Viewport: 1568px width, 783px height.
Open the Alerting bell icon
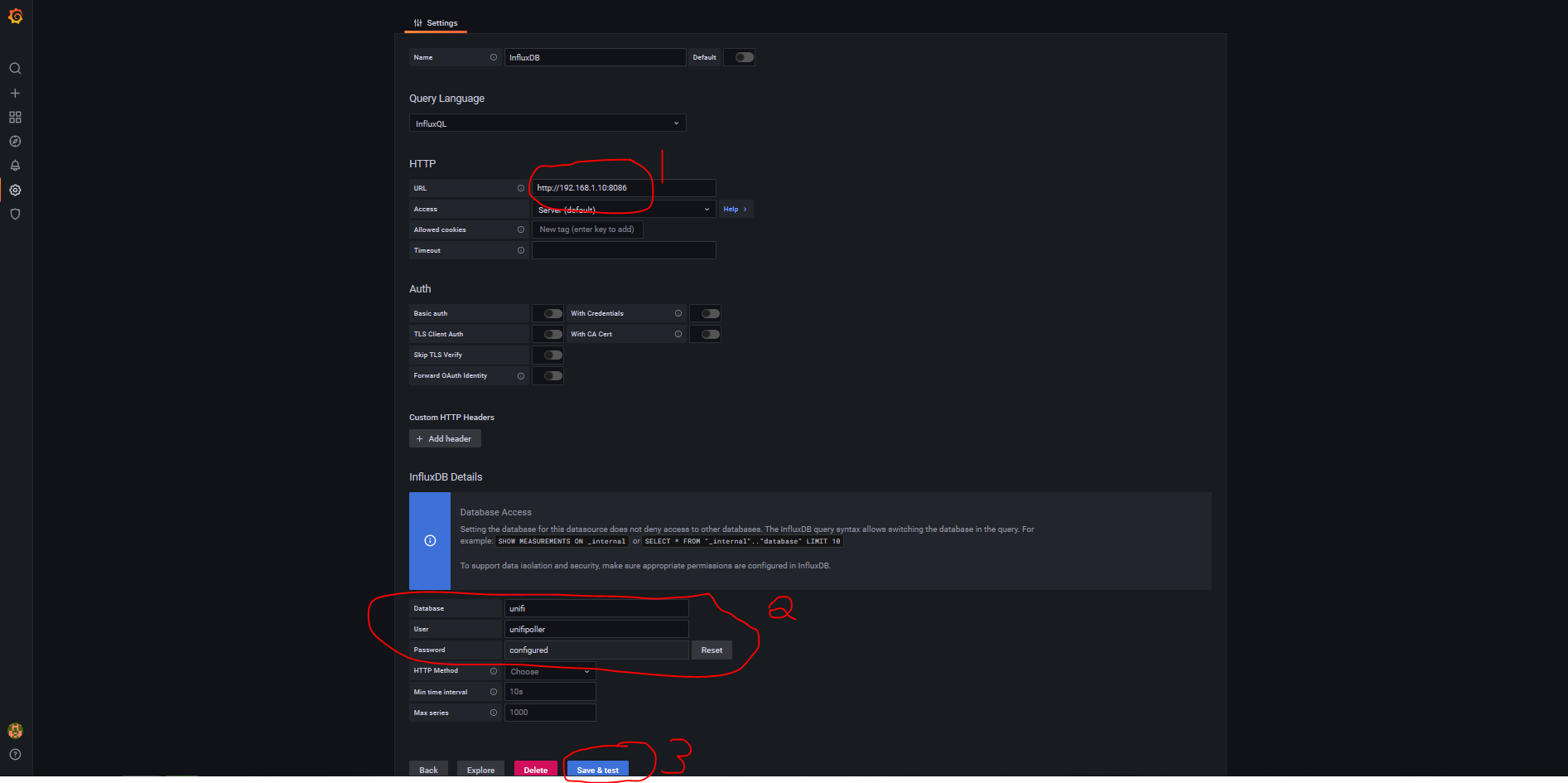pyautogui.click(x=15, y=166)
